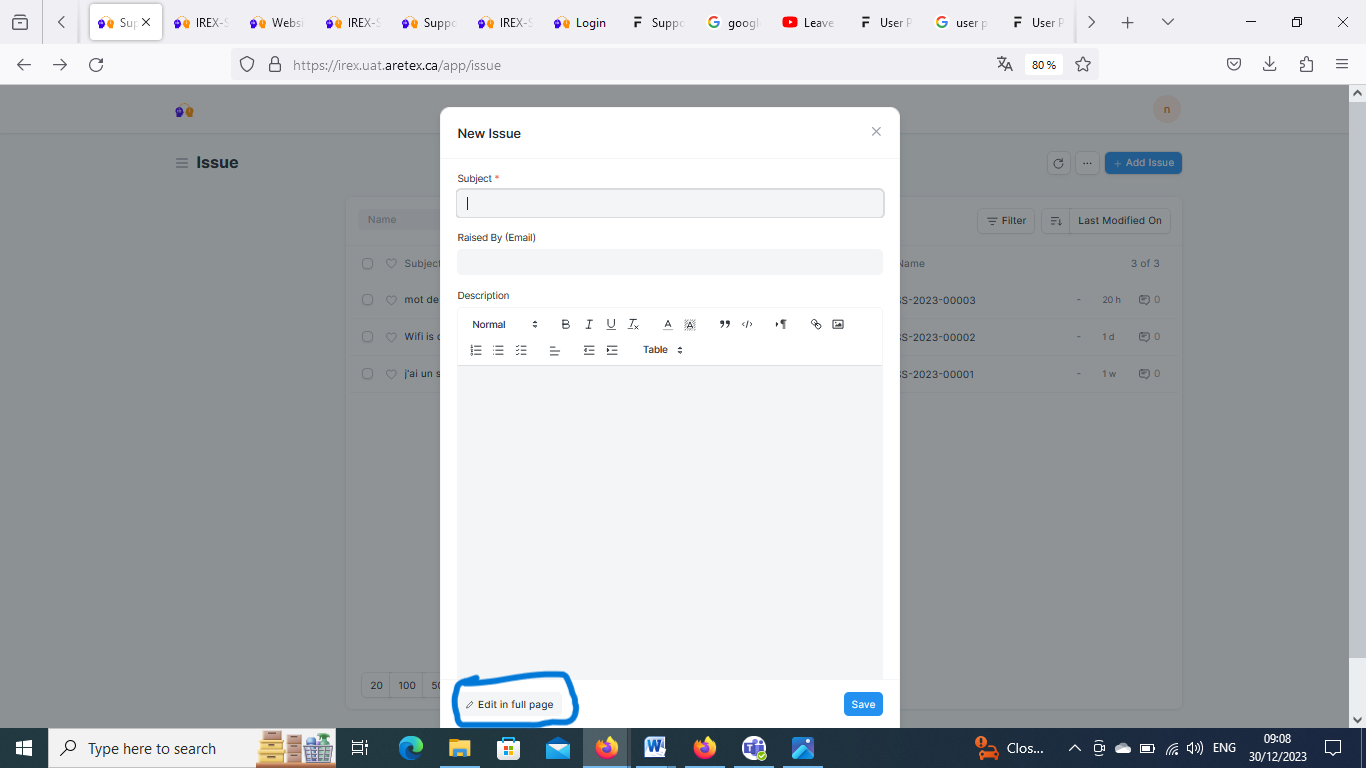Screen dimensions: 1366x768
Task: Open the Windows Start menu
Action: click(24, 748)
